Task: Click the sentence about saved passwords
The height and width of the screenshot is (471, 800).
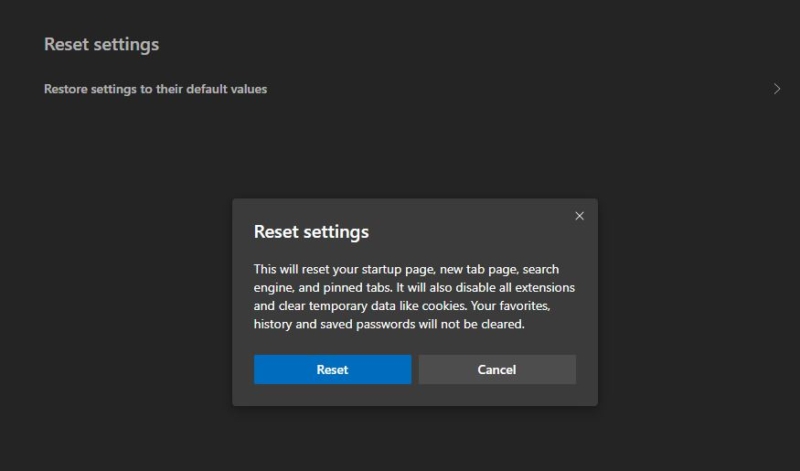Action: 389,324
